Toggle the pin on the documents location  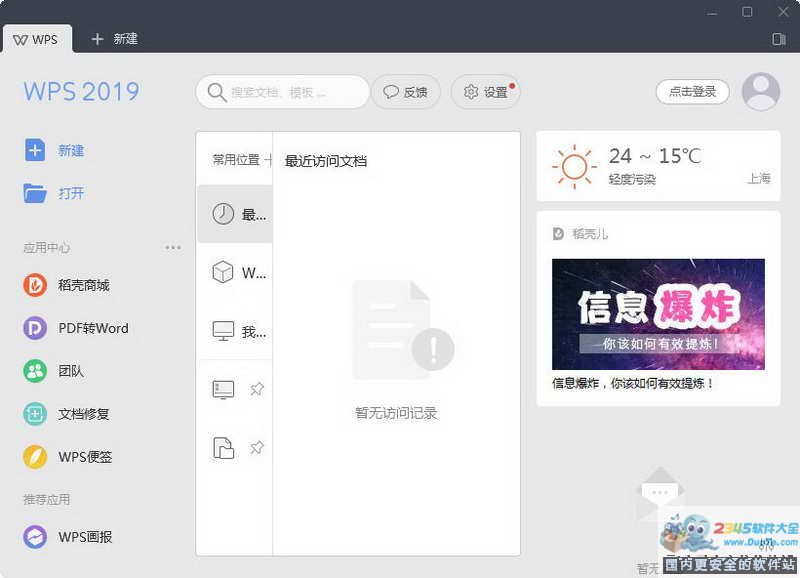257,448
